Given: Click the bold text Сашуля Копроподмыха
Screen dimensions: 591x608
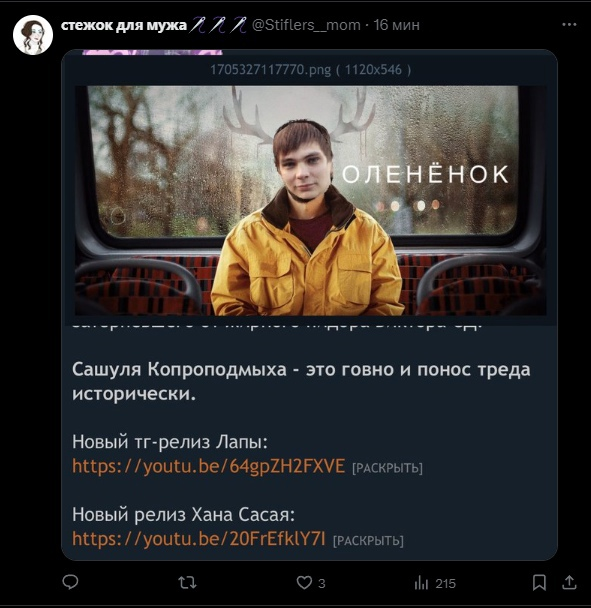Looking at the screenshot, I should (x=179, y=370).
